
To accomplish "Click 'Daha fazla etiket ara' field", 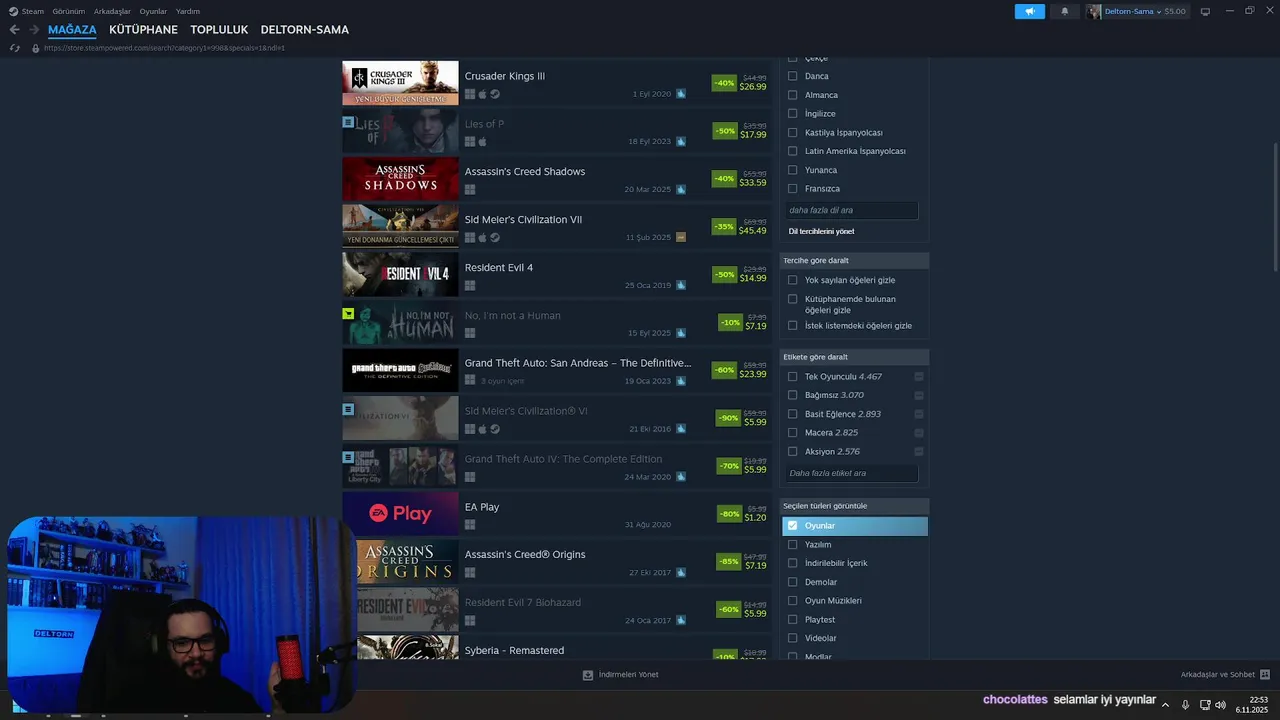I will (851, 473).
